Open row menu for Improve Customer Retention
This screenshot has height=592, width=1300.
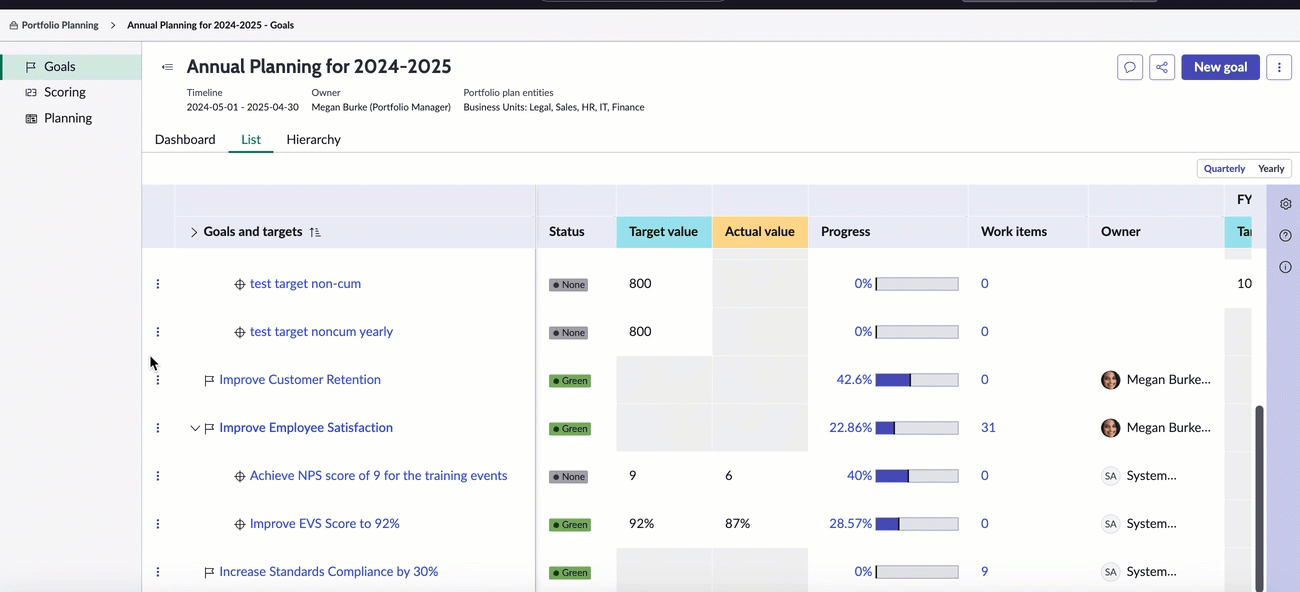(x=158, y=380)
